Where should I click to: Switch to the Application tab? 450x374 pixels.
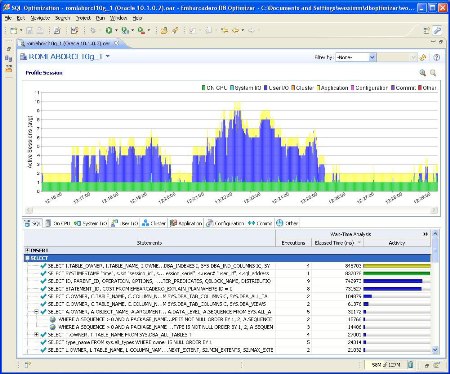[186, 223]
